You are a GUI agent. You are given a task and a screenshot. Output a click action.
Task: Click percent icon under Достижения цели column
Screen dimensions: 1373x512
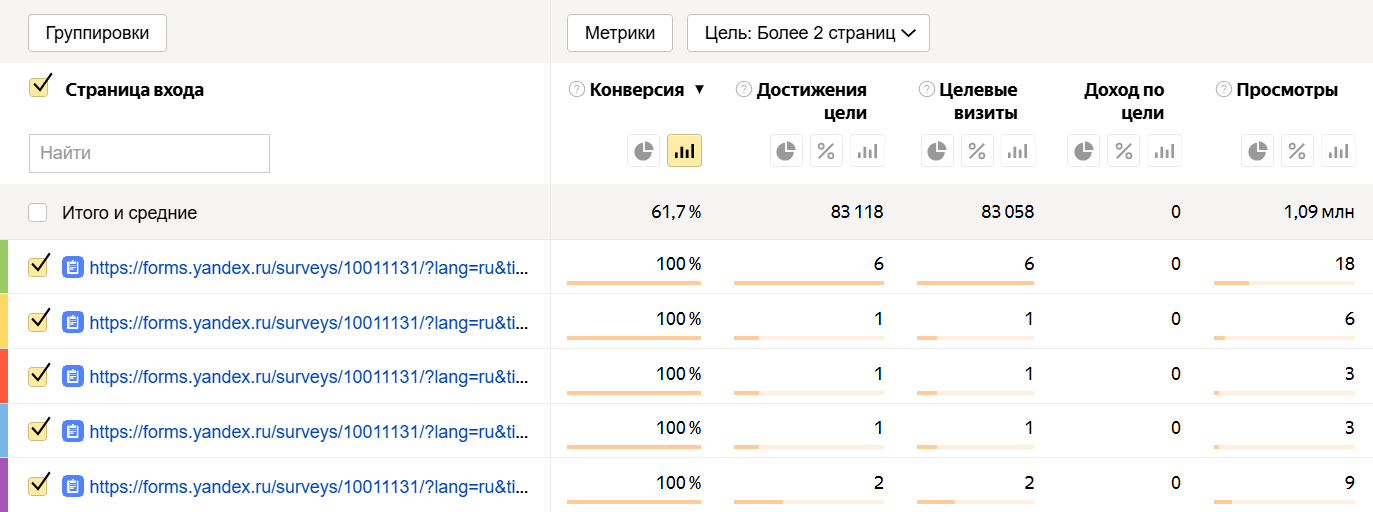pyautogui.click(x=826, y=151)
